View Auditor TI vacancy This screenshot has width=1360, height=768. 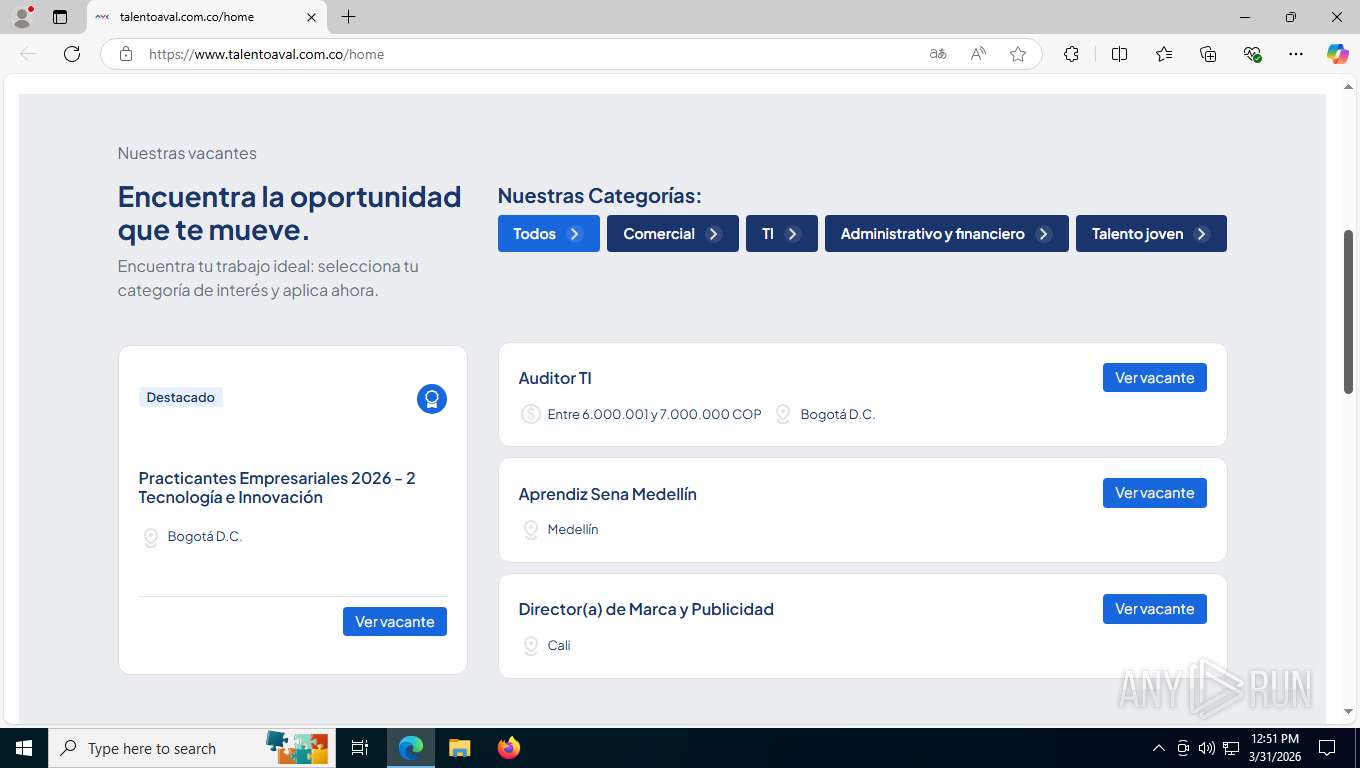click(1155, 378)
